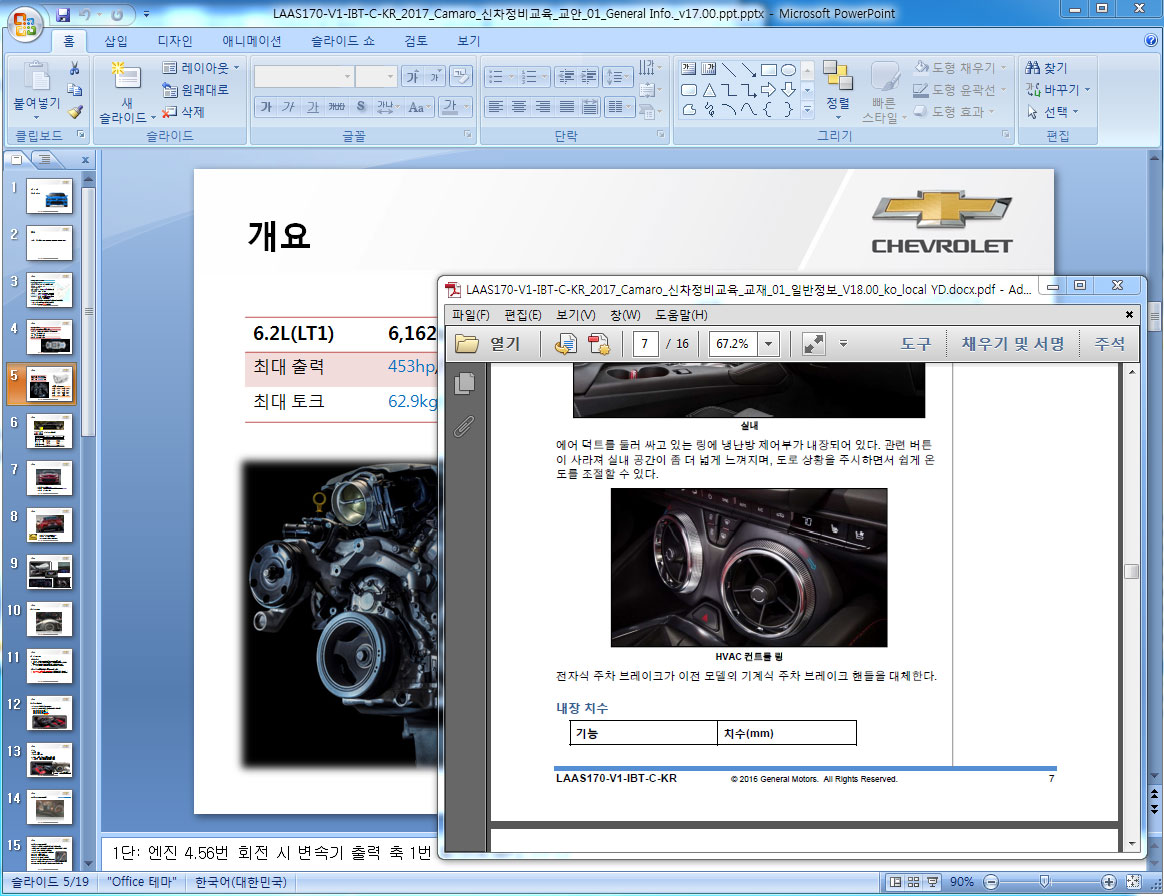This screenshot has width=1164, height=896.
Task: Select slide 8 thumbnail in the slide panel
Action: [x=50, y=525]
